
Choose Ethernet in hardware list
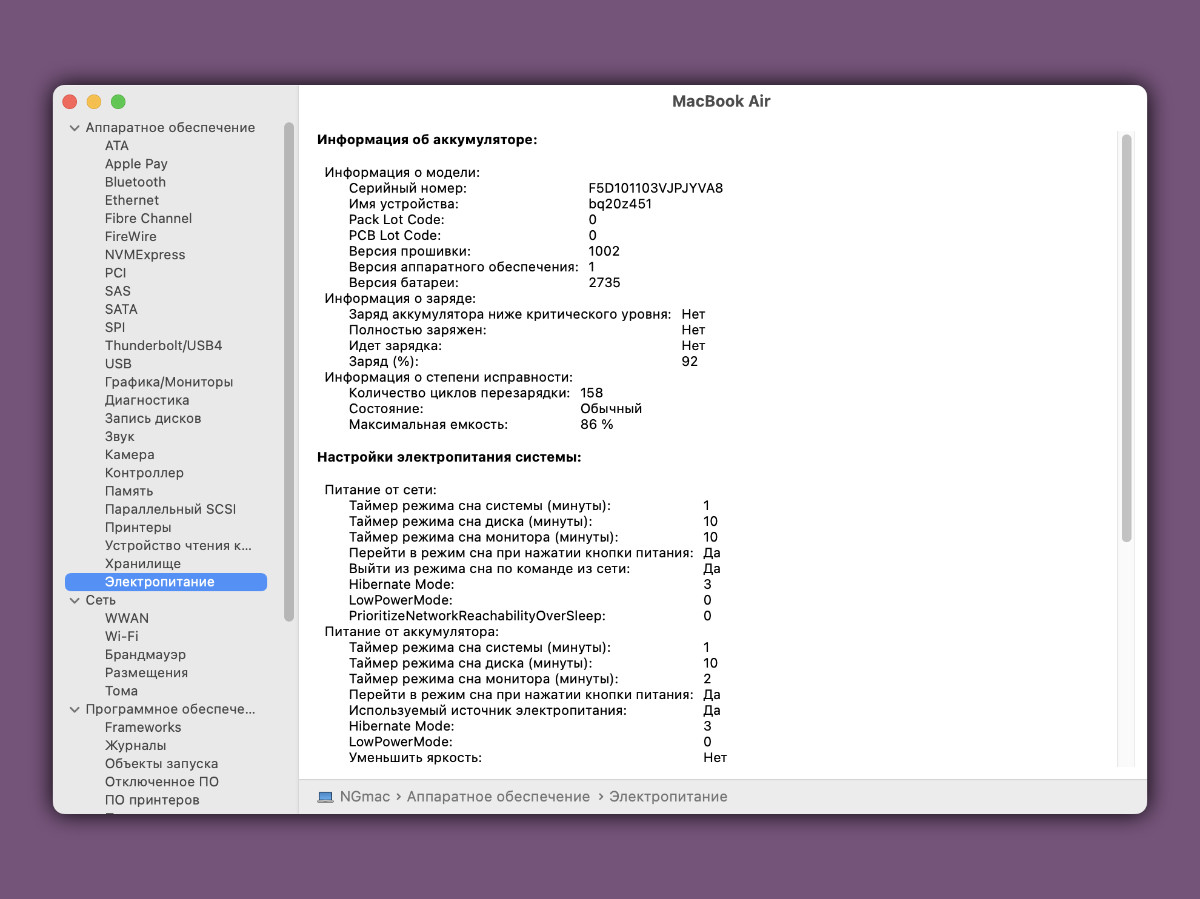coord(132,200)
